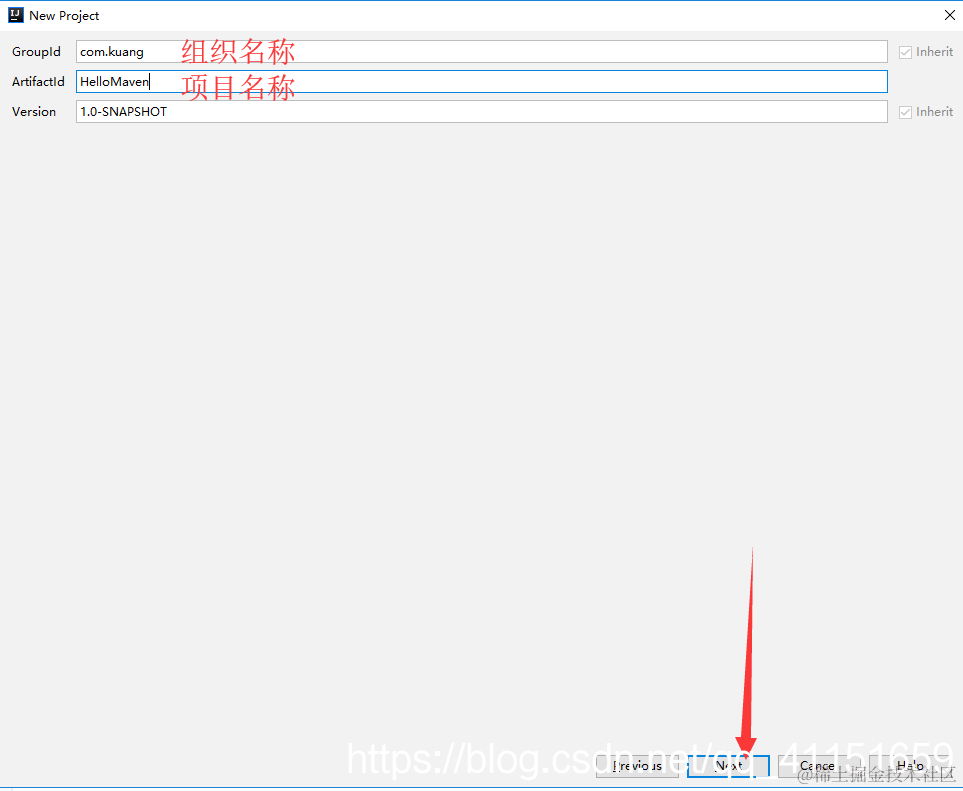Open the Help button

coord(910,766)
